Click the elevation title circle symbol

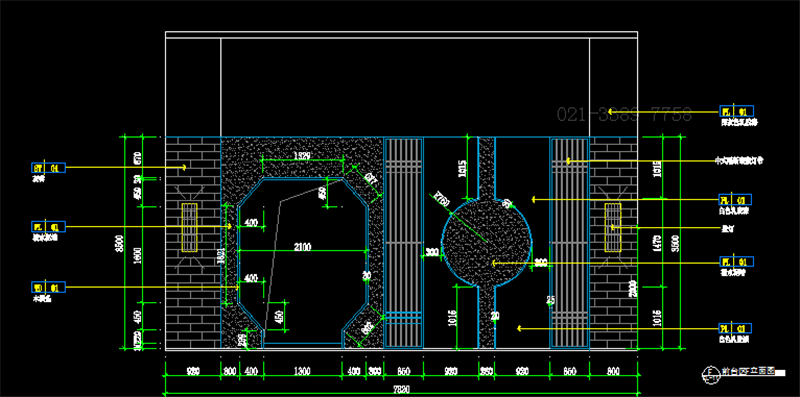pos(708,372)
